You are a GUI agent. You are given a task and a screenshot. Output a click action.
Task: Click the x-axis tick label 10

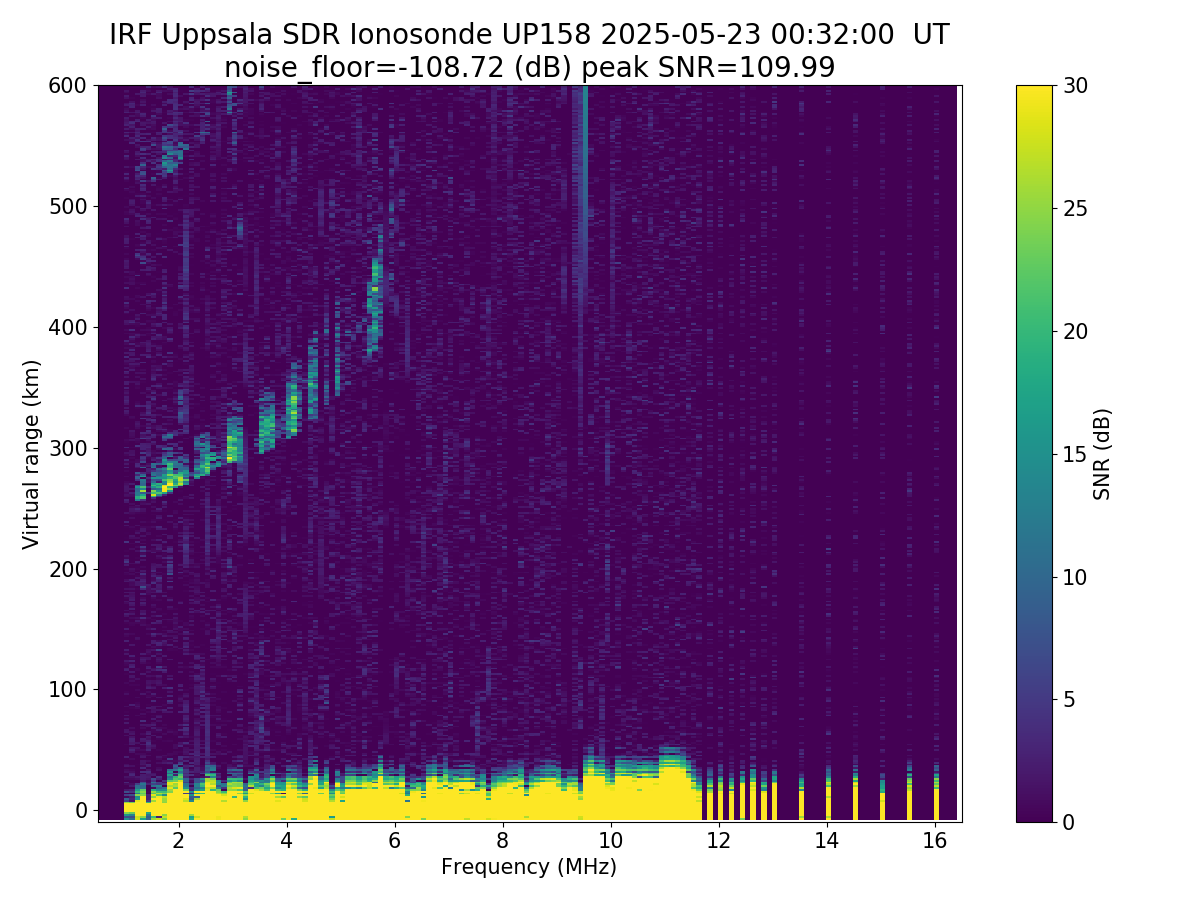610,841
